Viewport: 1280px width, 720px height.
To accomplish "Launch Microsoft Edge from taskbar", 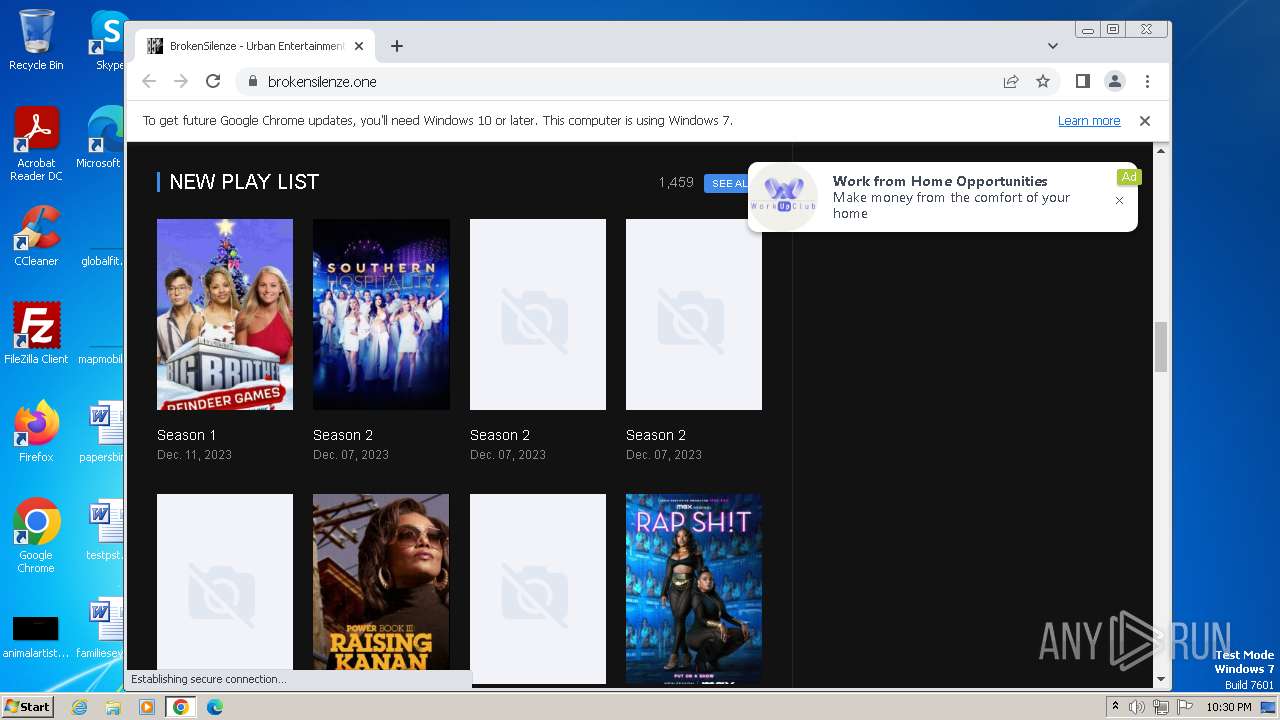I will coord(215,707).
